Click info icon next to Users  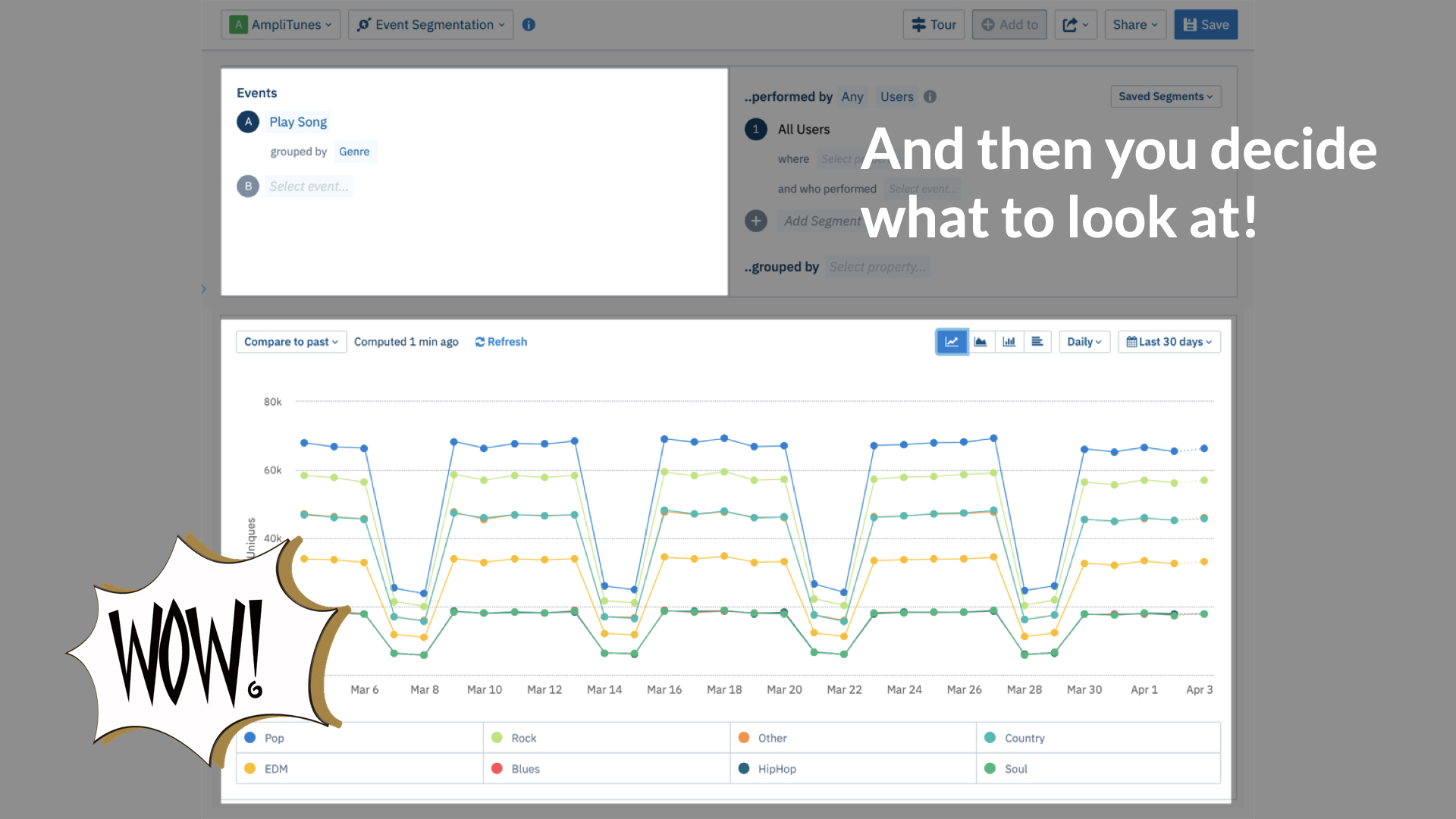pyautogui.click(x=930, y=97)
